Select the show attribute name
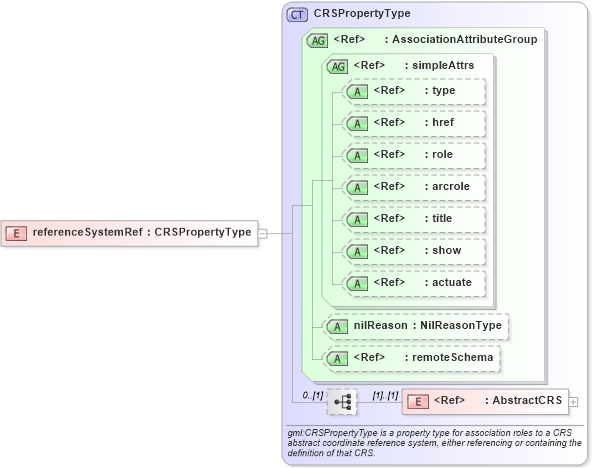Image resolution: width=592 pixels, height=468 pixels. [447, 250]
